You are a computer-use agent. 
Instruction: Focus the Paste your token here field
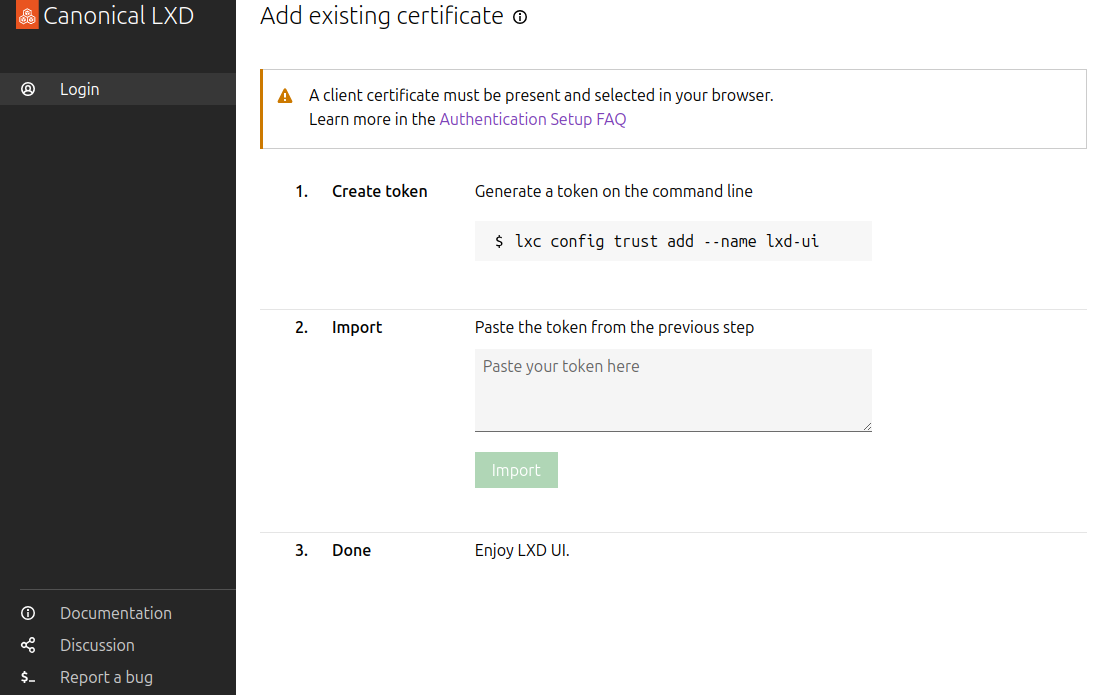pos(672,390)
